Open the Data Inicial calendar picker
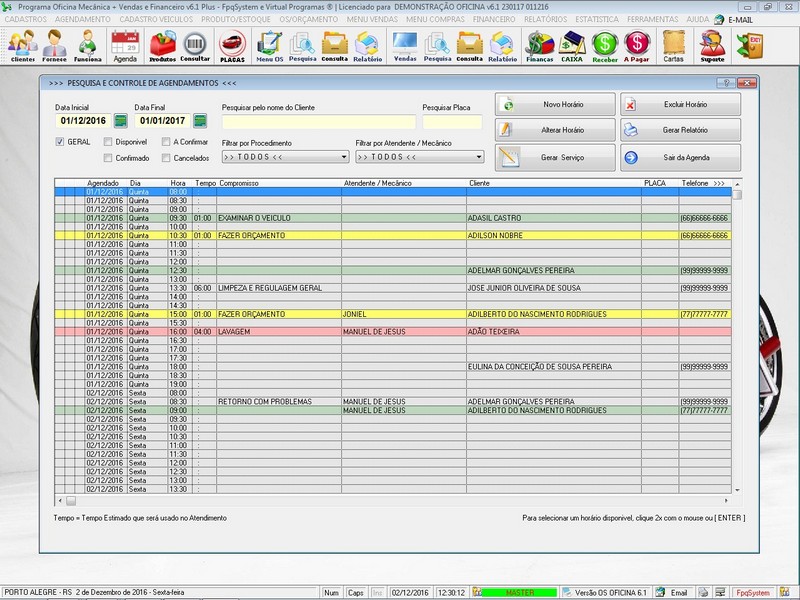The height and width of the screenshot is (600, 800). (x=121, y=121)
